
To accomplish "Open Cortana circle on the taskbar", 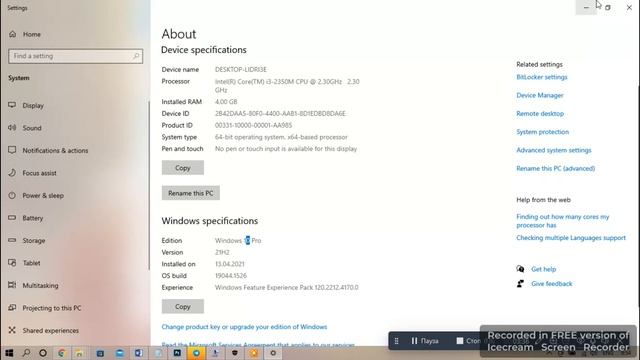I will [x=43, y=353].
